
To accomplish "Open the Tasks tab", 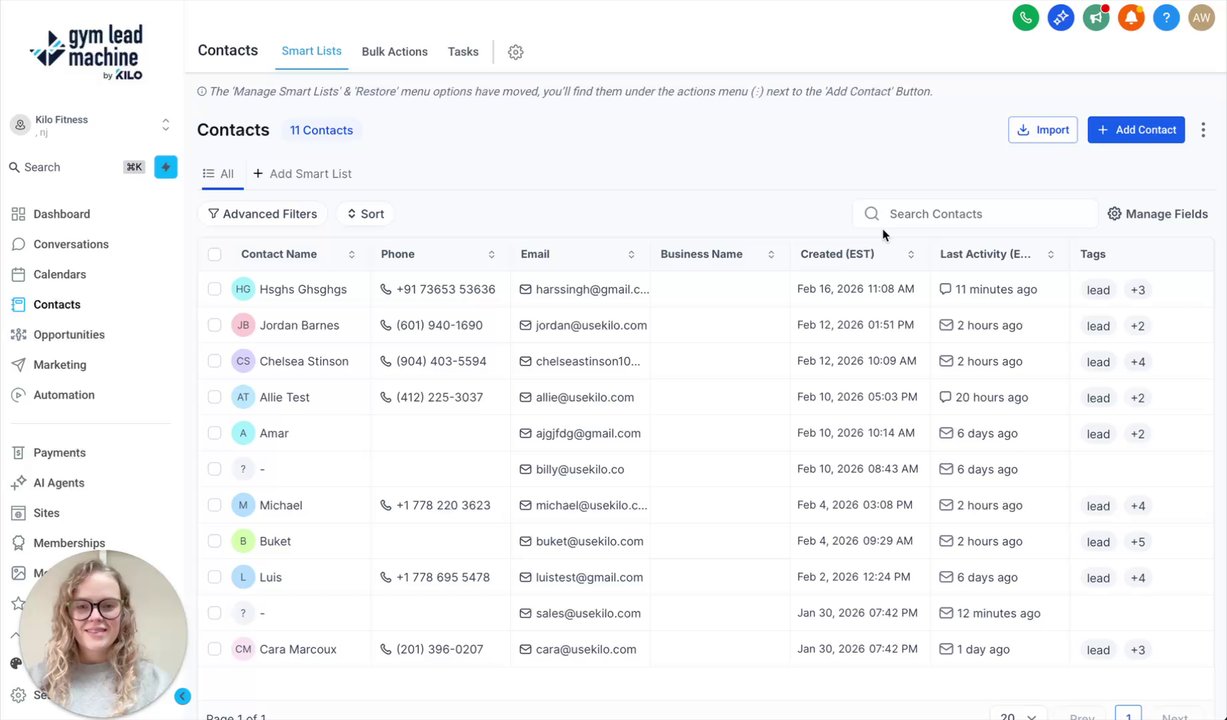I will pos(463,52).
